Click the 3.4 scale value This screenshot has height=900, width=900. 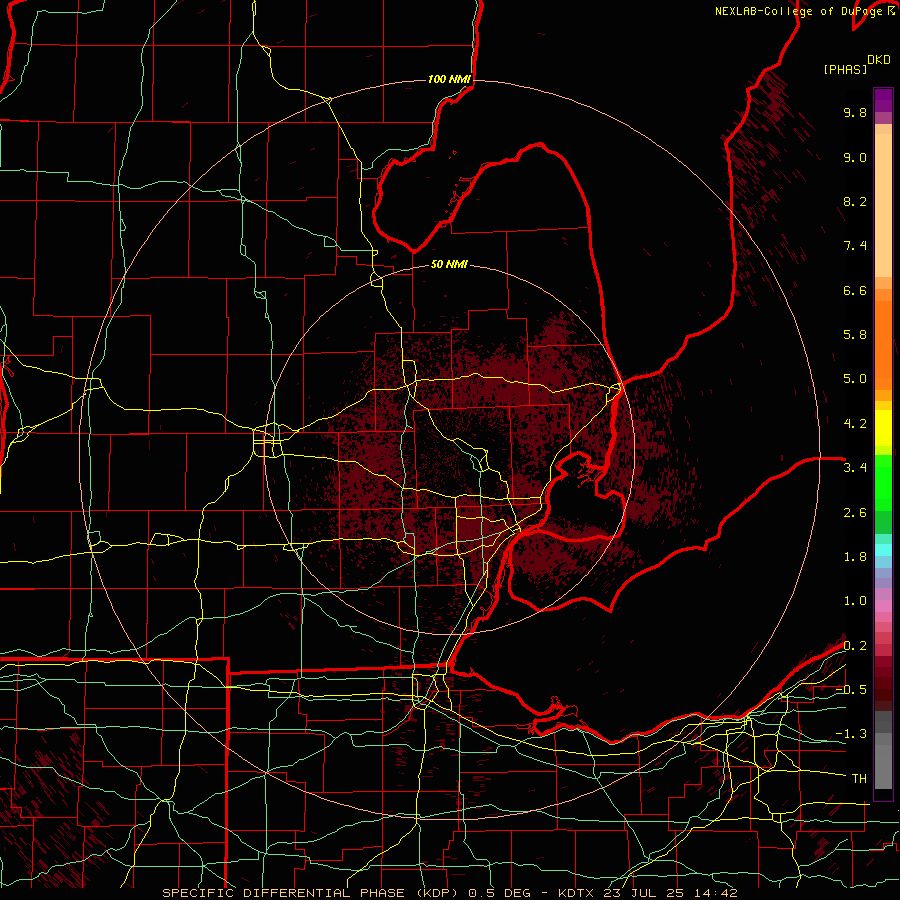pos(855,468)
